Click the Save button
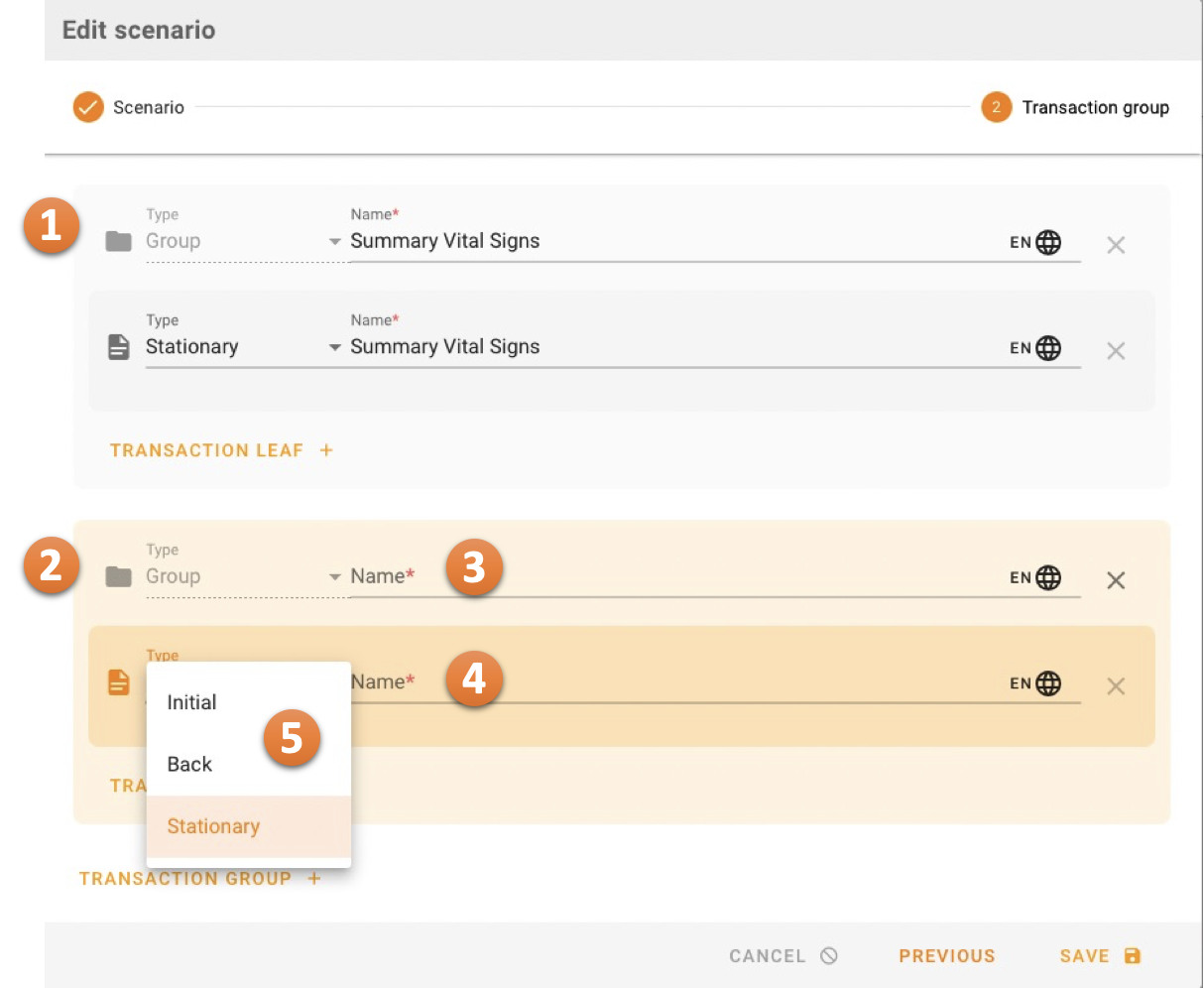 tap(1099, 955)
